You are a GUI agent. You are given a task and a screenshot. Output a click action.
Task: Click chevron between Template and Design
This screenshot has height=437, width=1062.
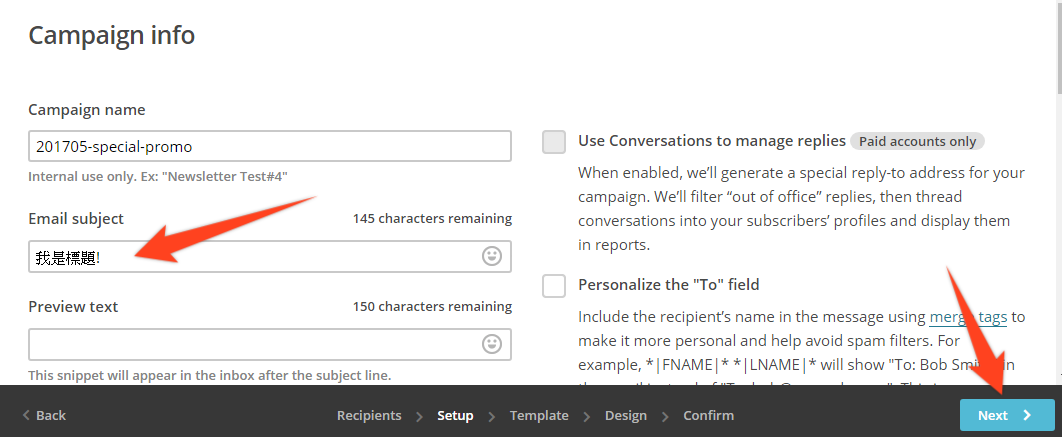(x=587, y=416)
